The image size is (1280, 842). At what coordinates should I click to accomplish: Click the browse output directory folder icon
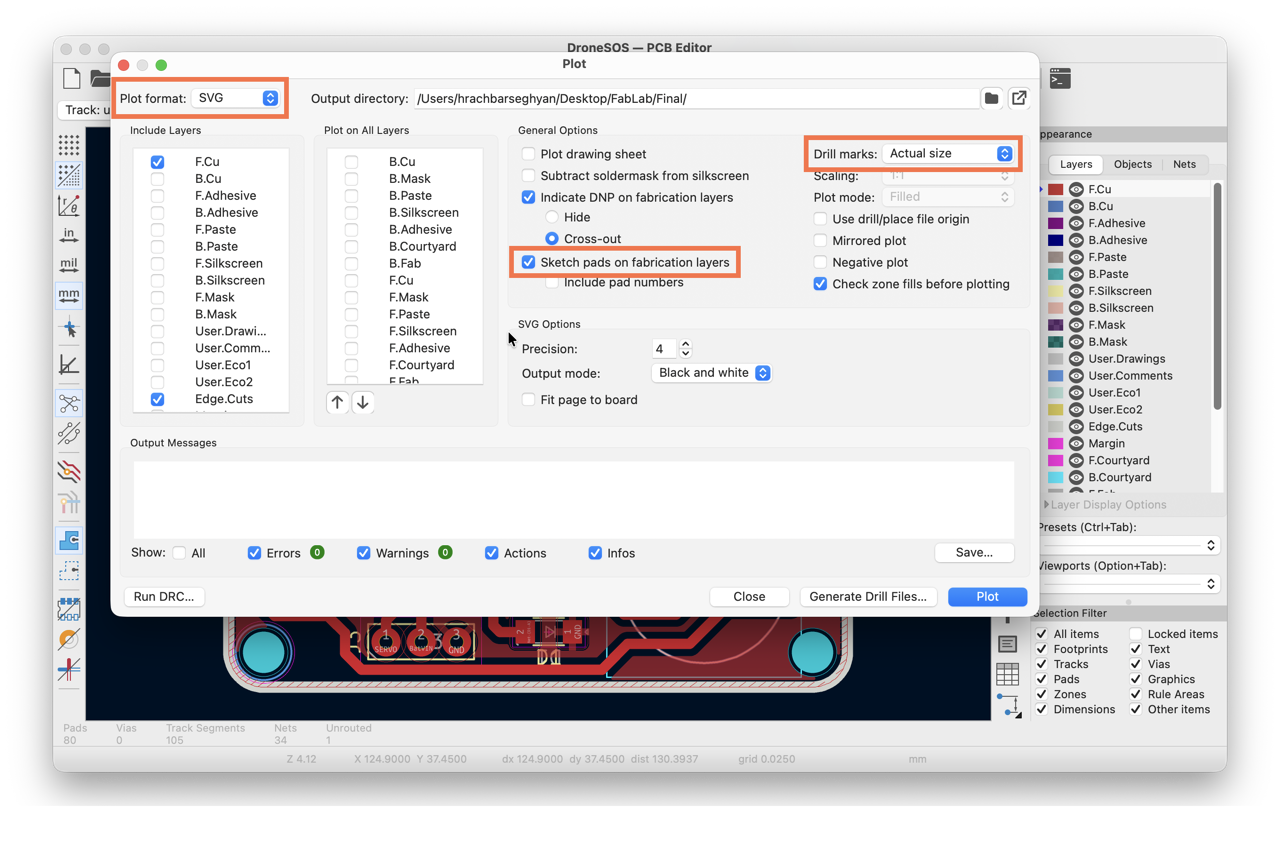point(991,98)
